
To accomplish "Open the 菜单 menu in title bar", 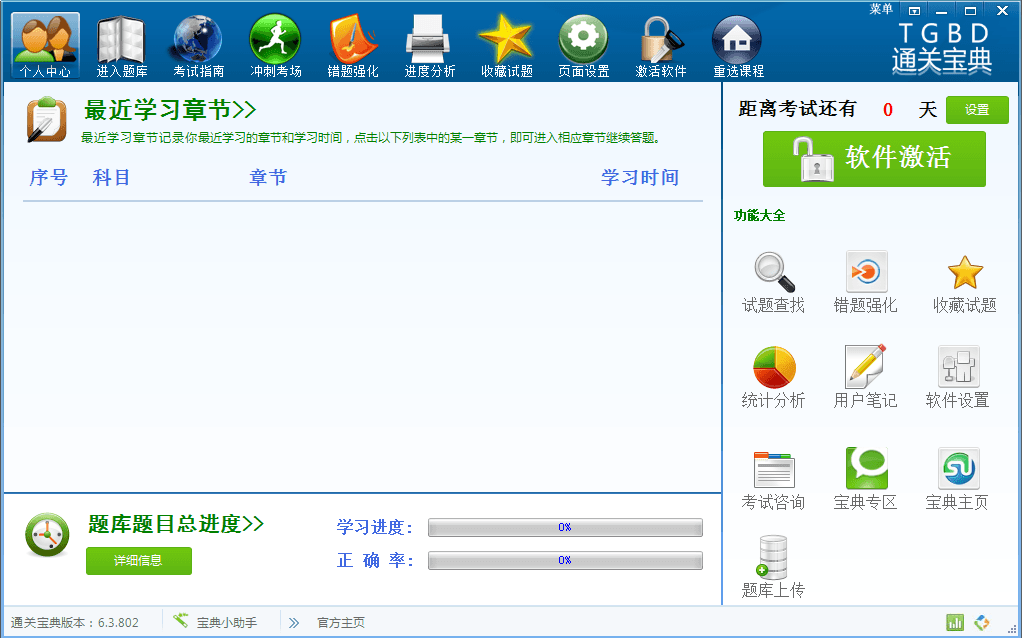I will coord(880,9).
